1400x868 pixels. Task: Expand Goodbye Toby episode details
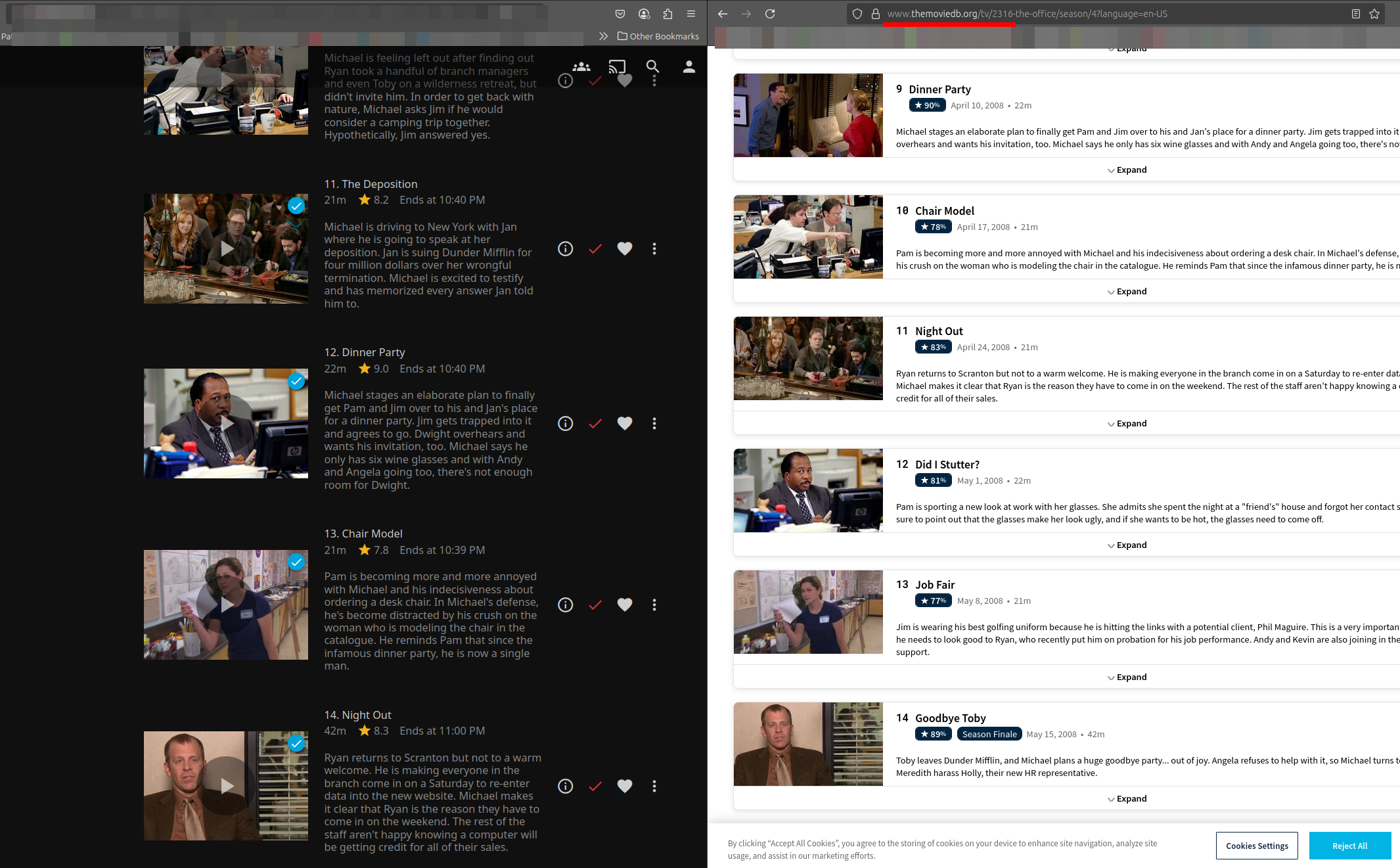pyautogui.click(x=1127, y=798)
